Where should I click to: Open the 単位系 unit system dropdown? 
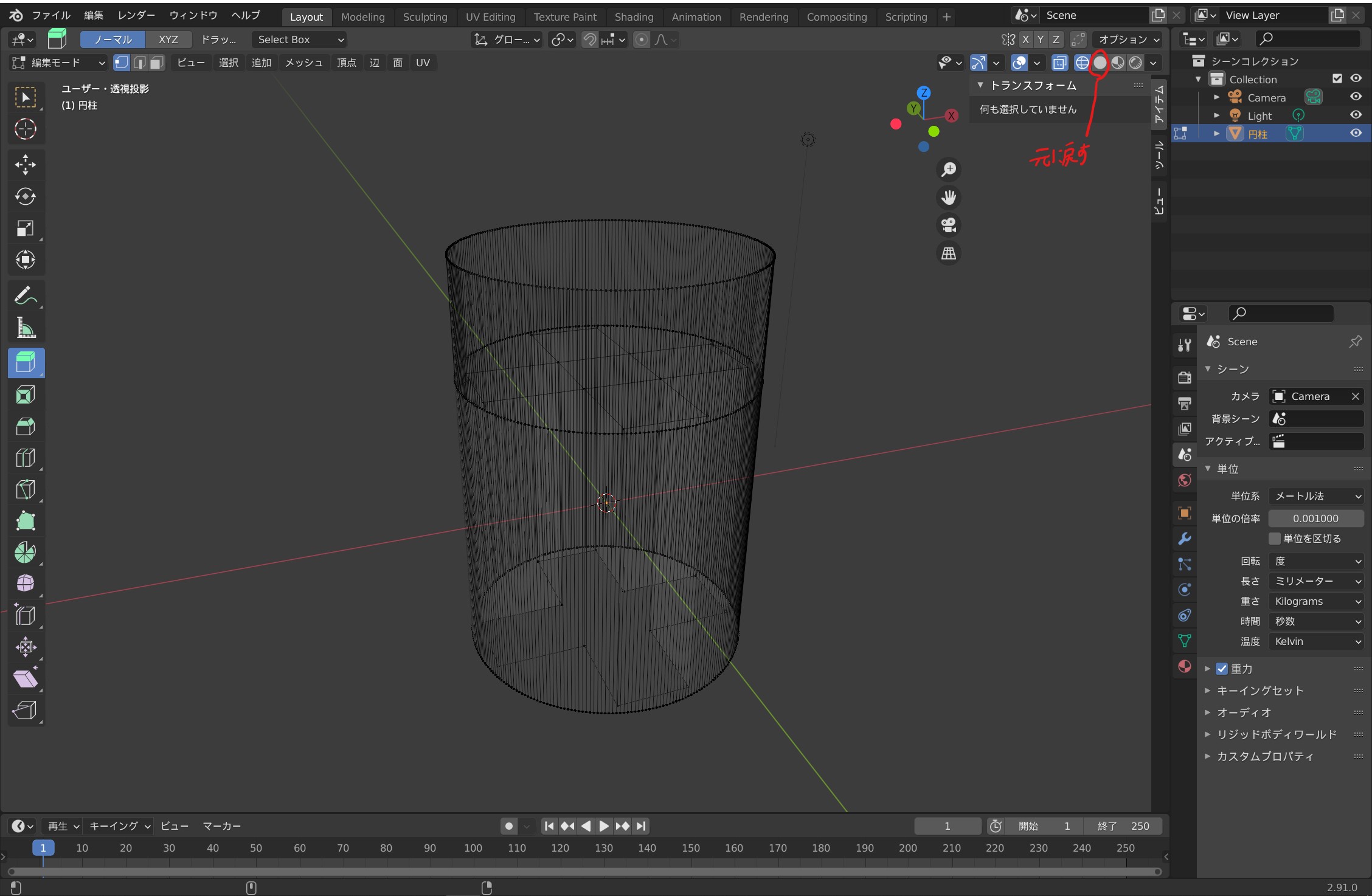pyautogui.click(x=1315, y=496)
